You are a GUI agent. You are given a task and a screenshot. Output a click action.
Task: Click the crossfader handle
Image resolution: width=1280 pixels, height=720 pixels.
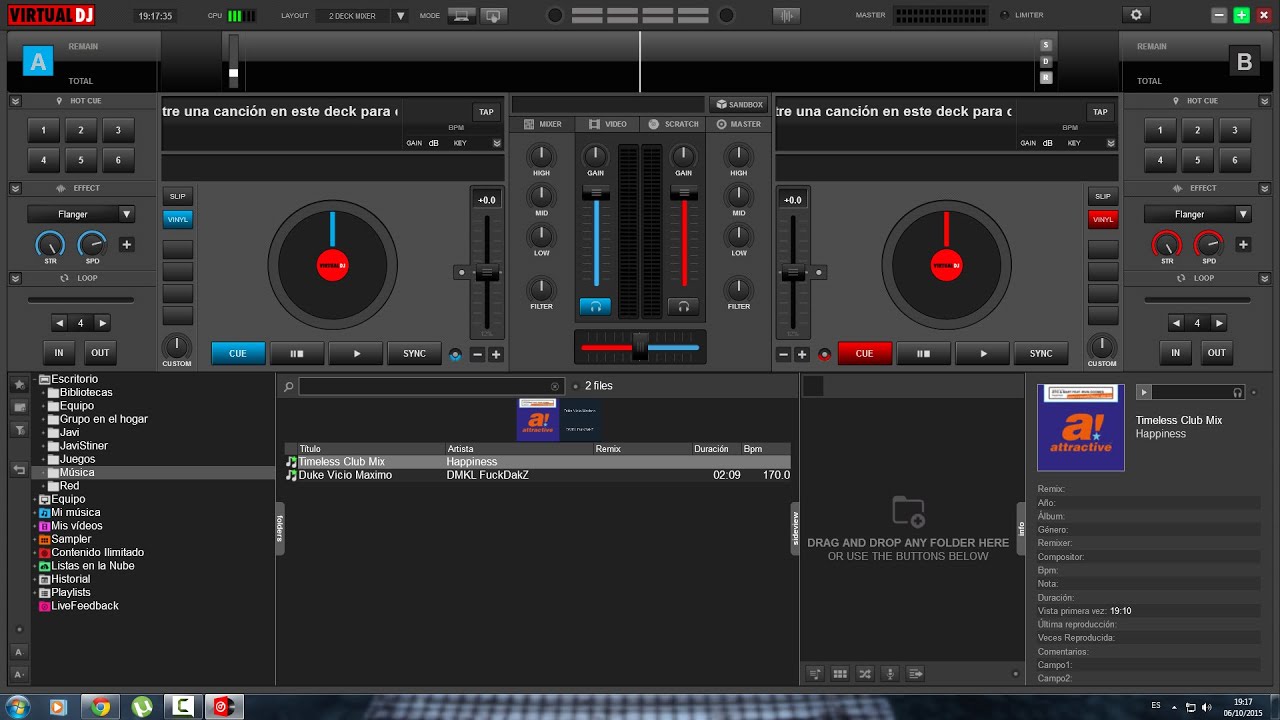pos(640,346)
